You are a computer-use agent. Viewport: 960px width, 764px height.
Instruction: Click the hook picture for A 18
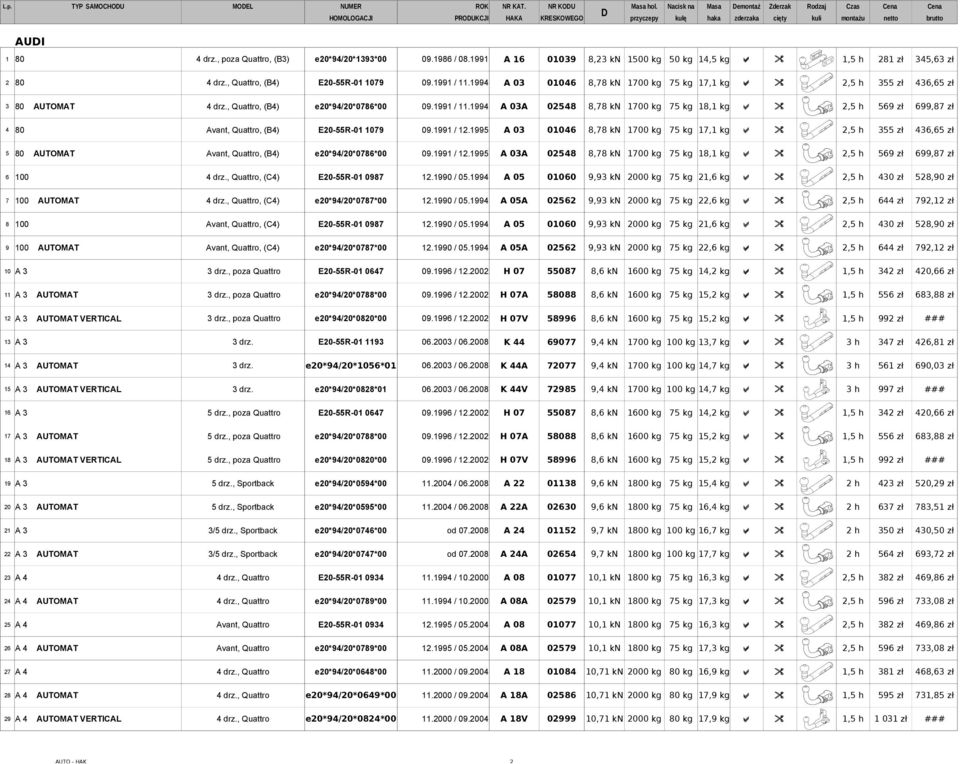tap(816, 672)
